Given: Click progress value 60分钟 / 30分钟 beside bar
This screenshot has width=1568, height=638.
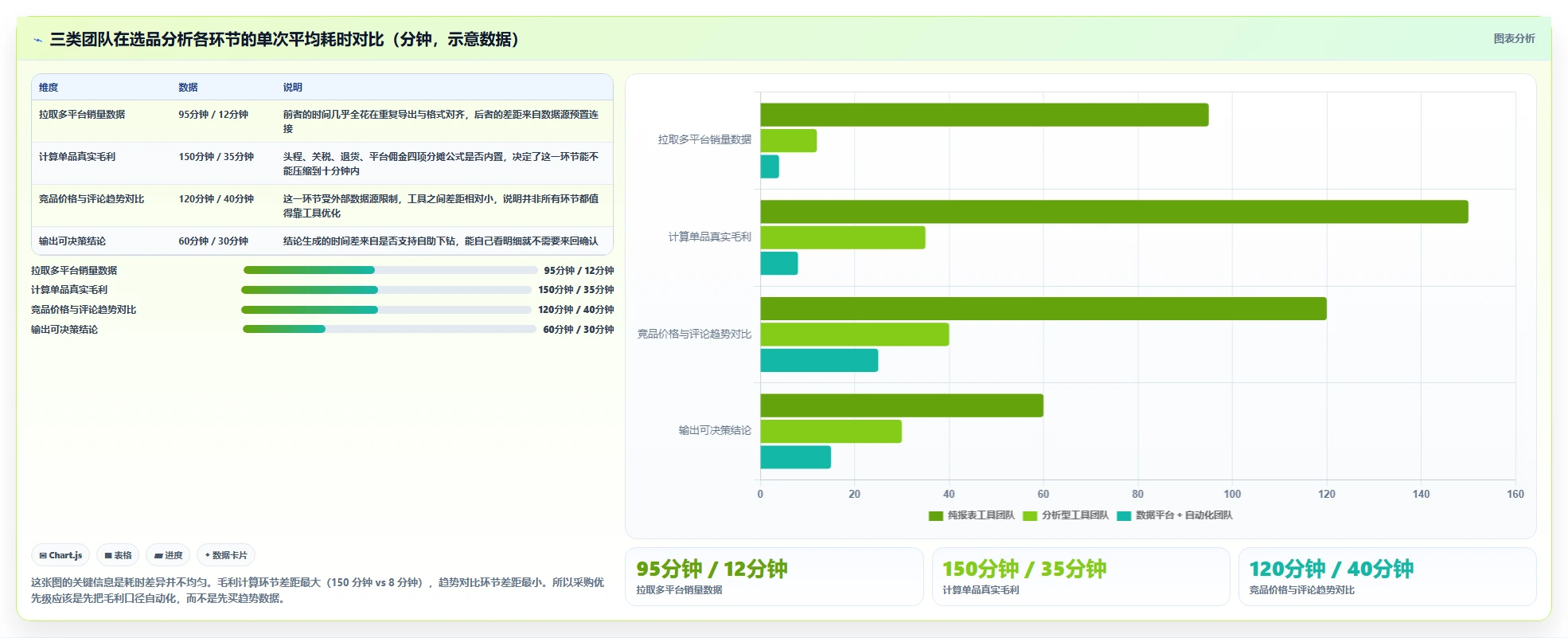Looking at the screenshot, I should coord(579,330).
